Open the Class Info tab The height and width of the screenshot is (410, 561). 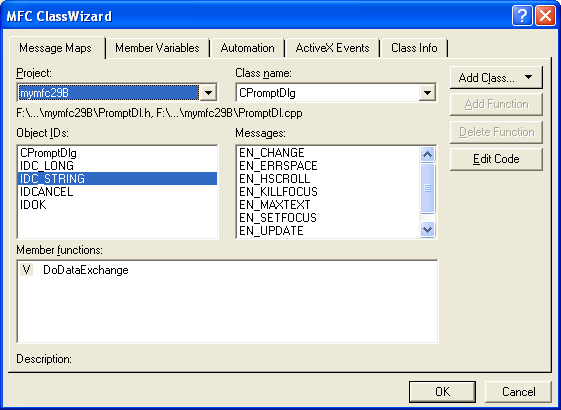click(414, 48)
